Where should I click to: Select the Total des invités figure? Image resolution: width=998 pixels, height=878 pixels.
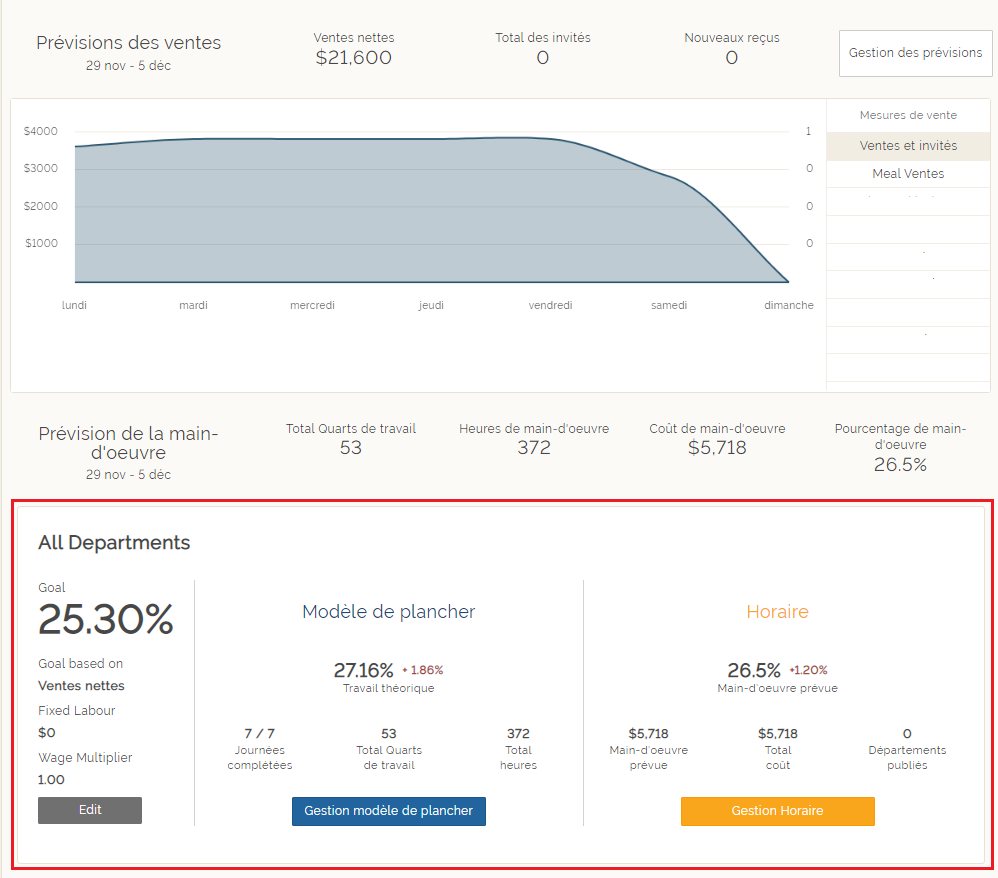pyautogui.click(x=543, y=58)
